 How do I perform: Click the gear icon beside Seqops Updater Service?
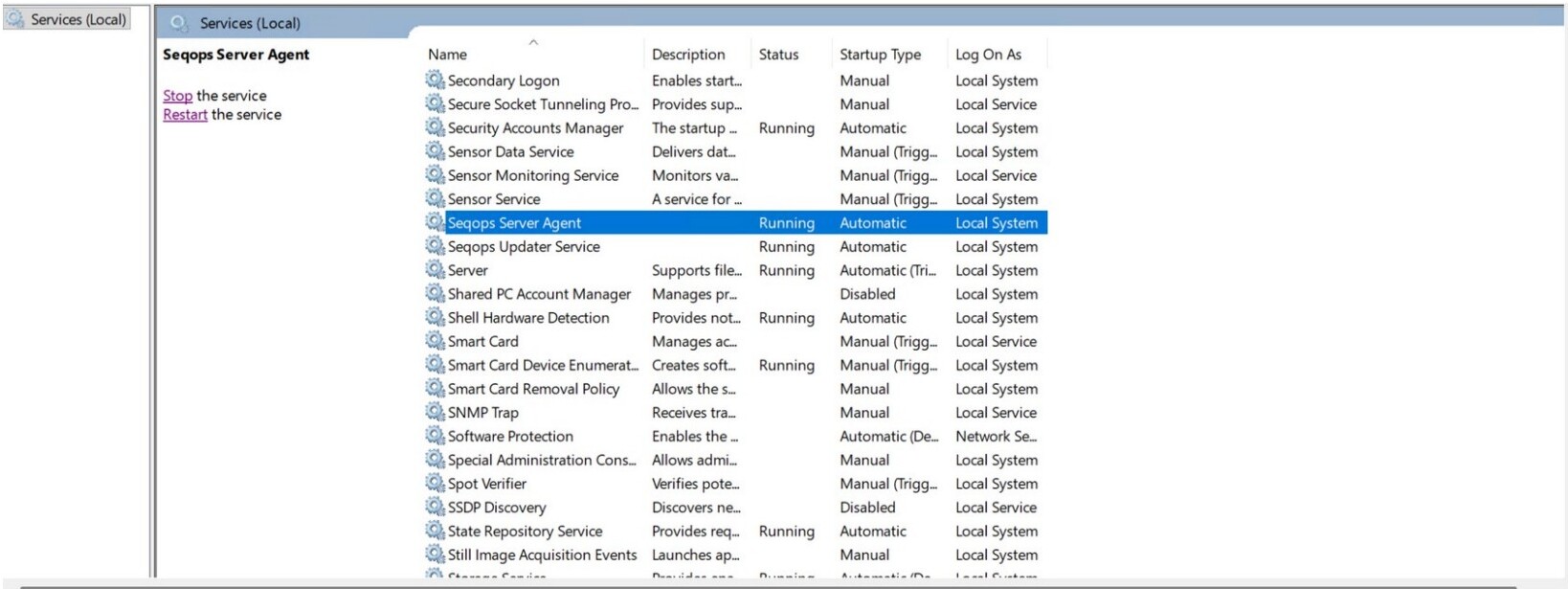click(x=436, y=246)
